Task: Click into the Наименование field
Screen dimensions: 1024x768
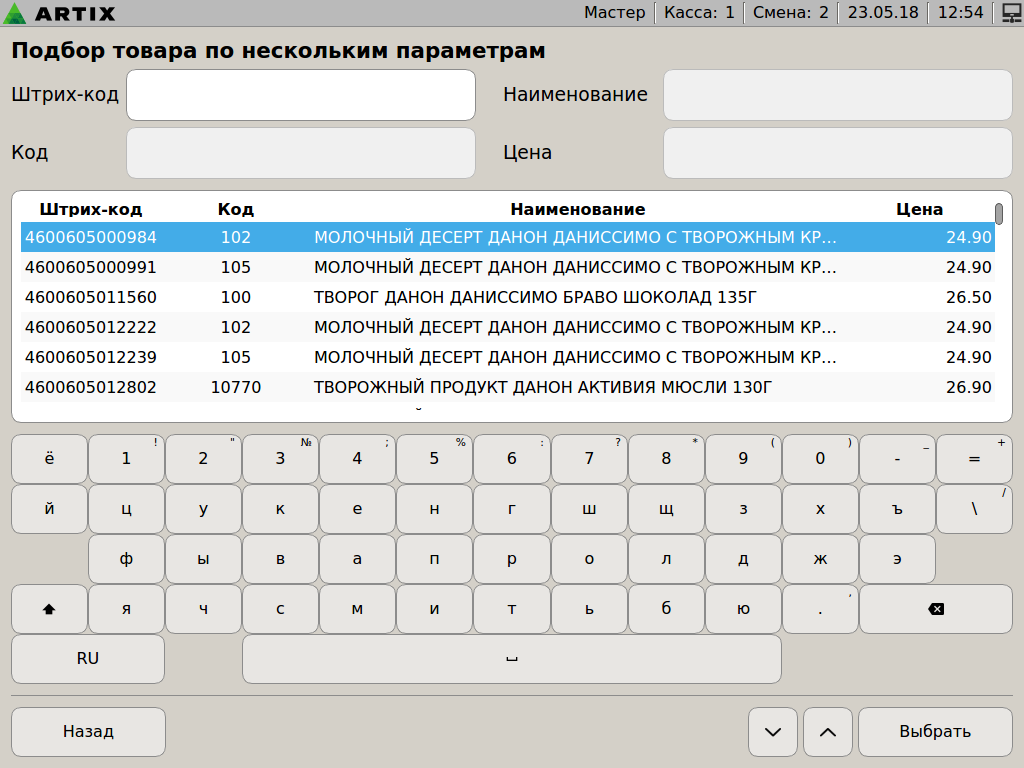Action: pos(838,95)
